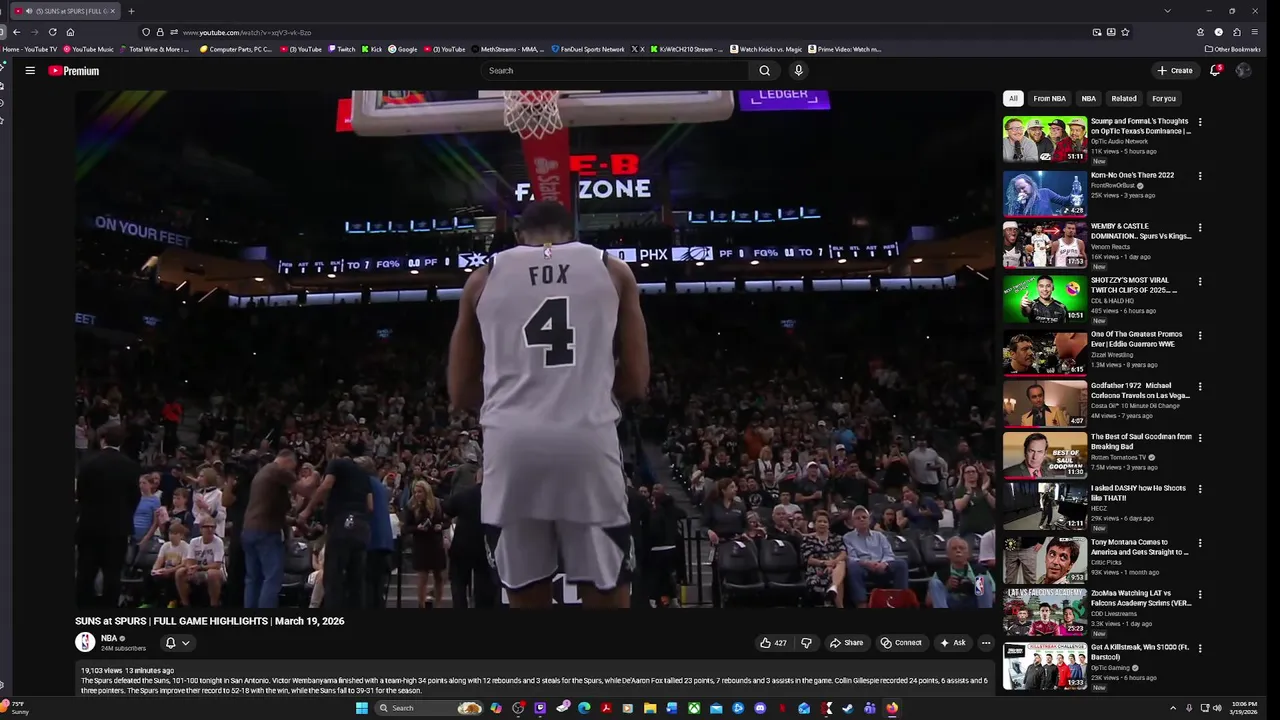Select the All filter chip
This screenshot has height=720, width=1280.
(1013, 98)
